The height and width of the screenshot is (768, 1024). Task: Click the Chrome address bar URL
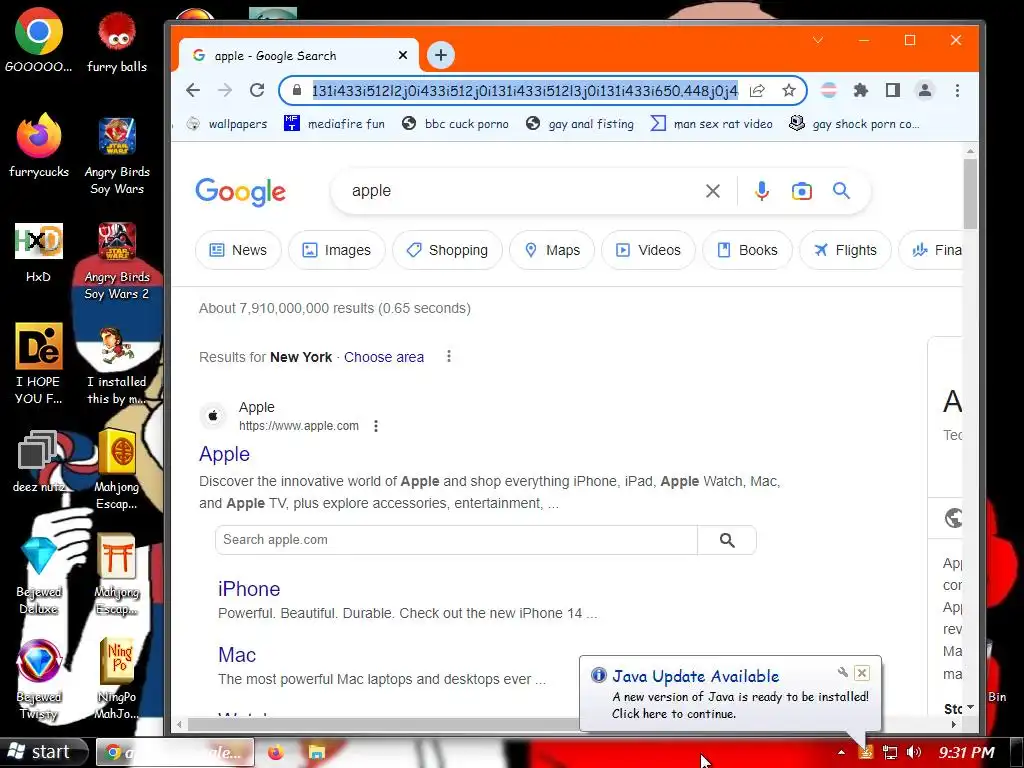point(524,90)
